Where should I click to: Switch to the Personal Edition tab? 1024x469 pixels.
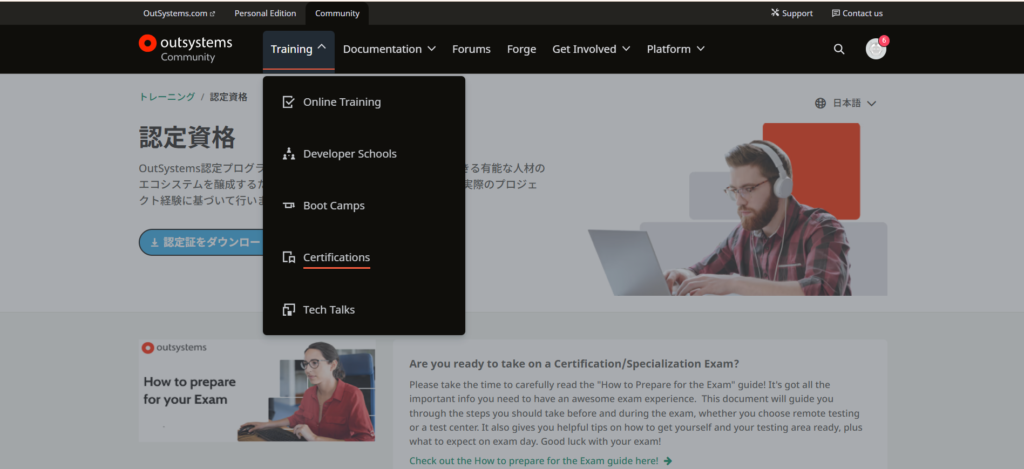264,13
